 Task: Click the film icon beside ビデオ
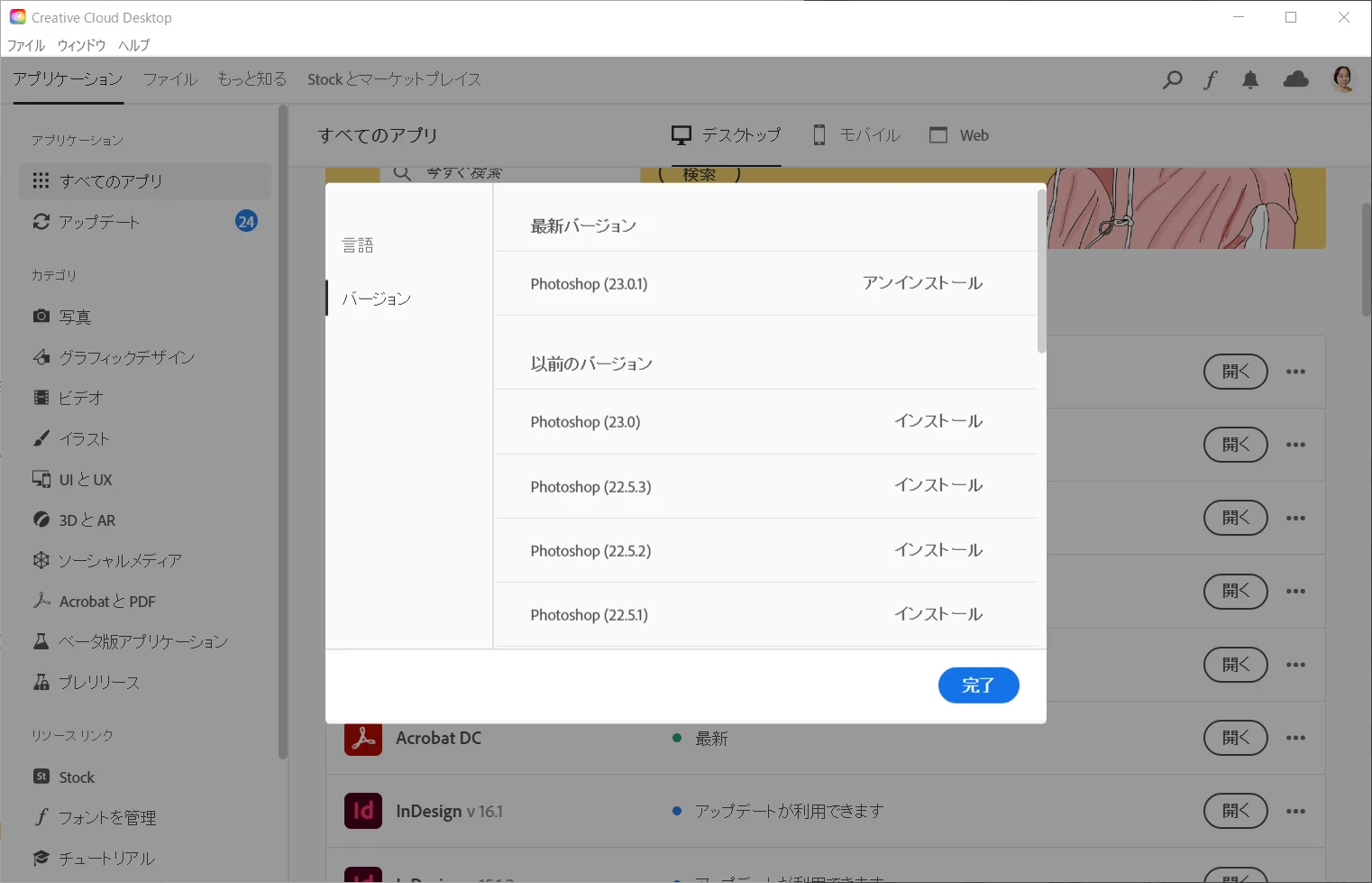click(41, 398)
